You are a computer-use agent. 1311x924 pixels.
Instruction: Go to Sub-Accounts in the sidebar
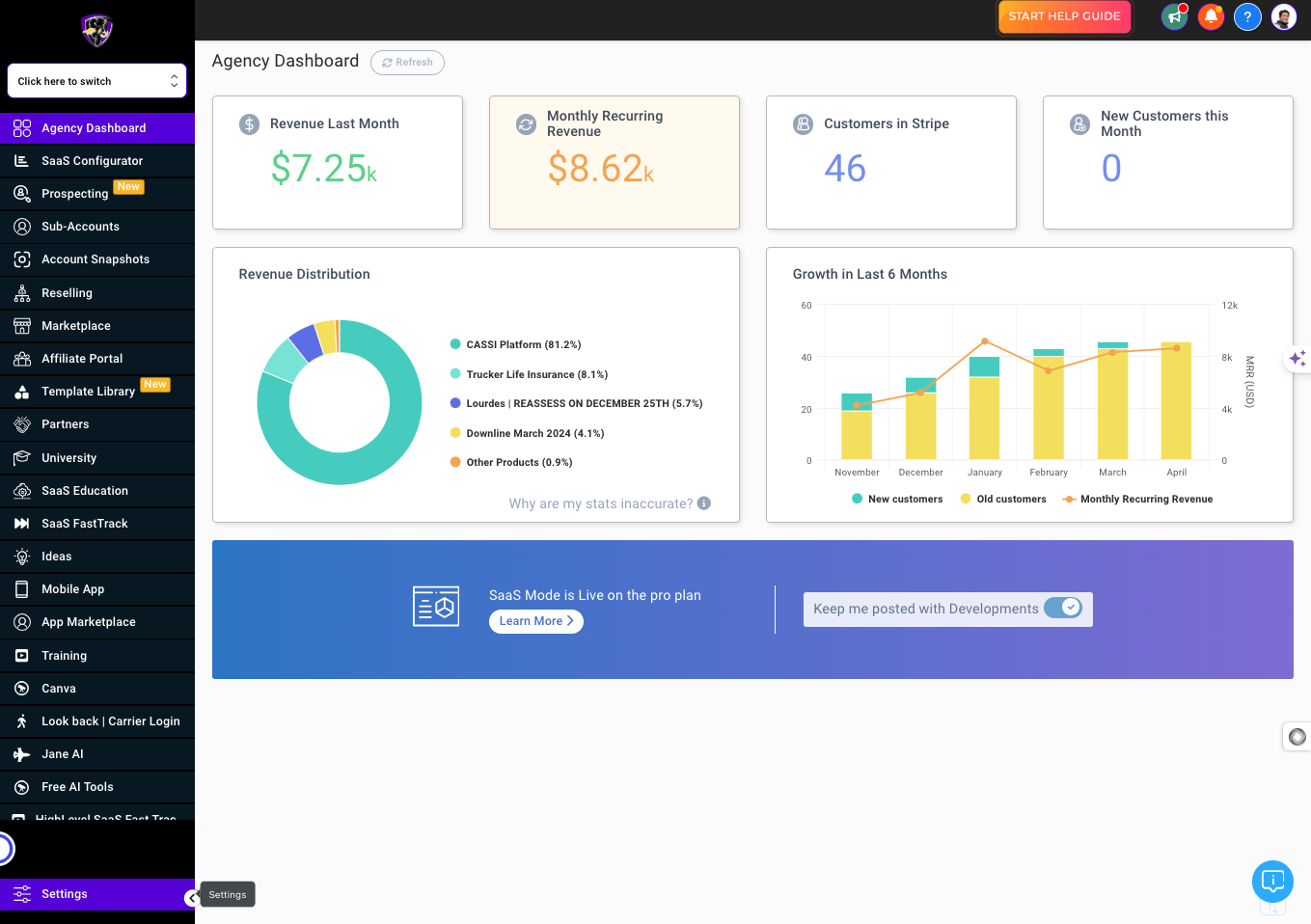97,227
